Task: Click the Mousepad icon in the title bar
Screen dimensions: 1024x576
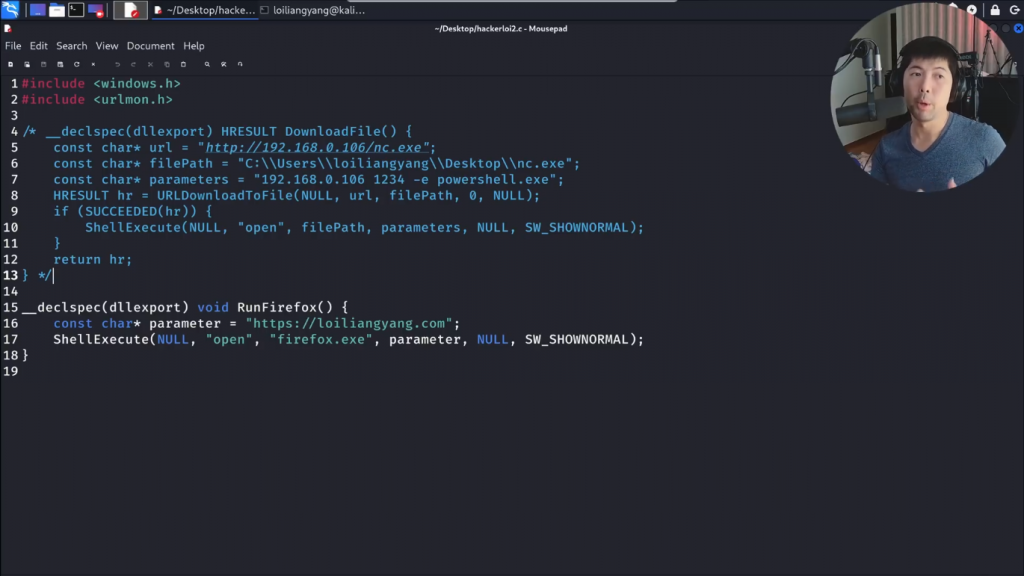Action: [8, 29]
